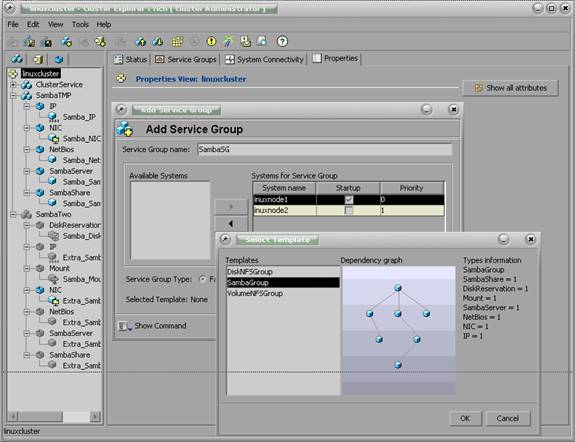Select DiskNFSGroup in Templates list
Image resolution: width=575 pixels, height=442 pixels.
(283, 272)
